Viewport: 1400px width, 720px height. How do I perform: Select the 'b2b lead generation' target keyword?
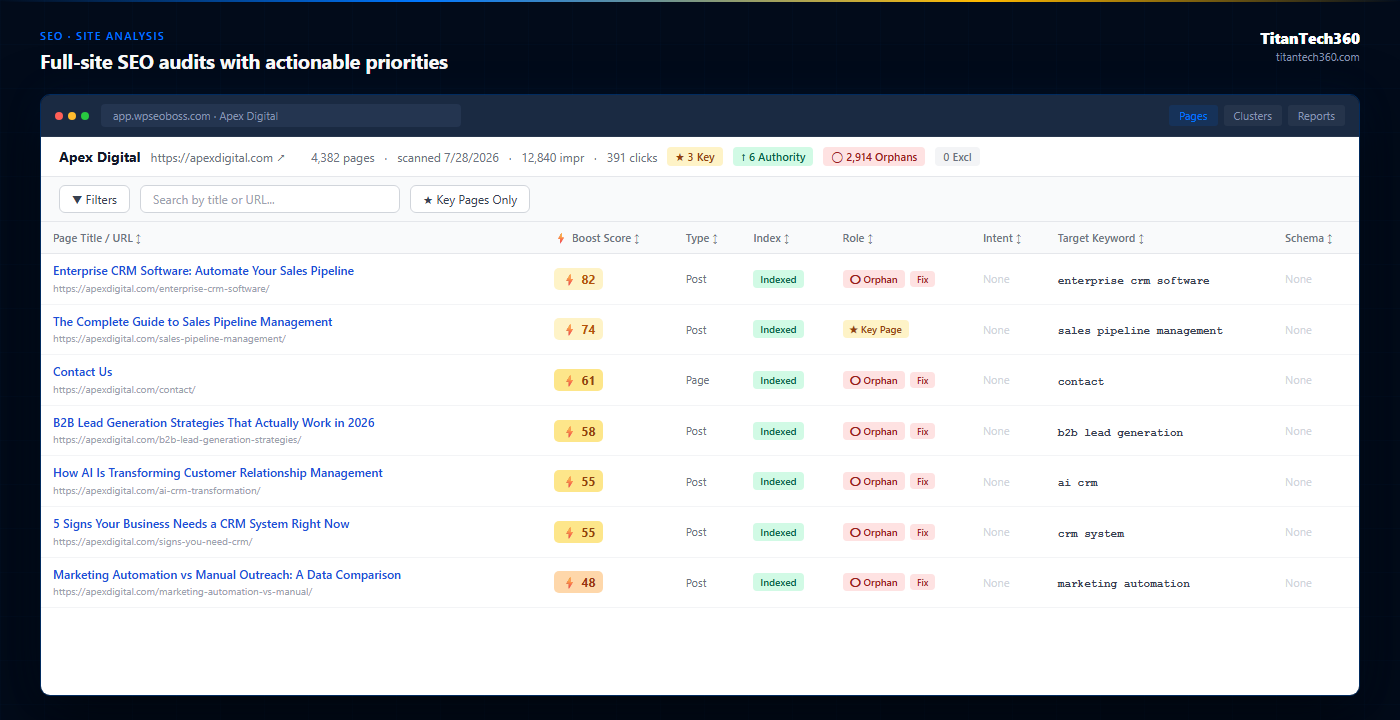pos(1120,433)
